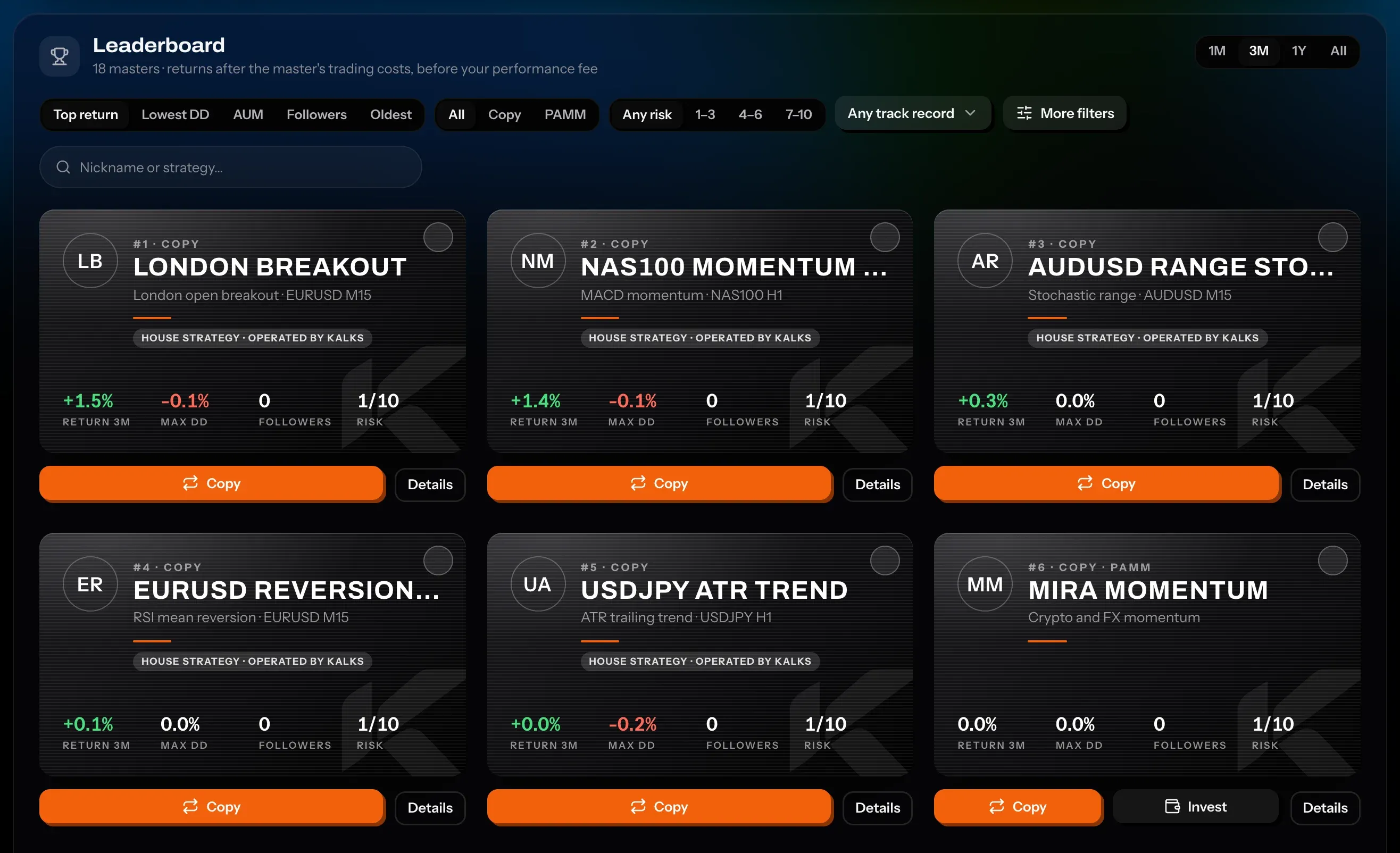Click the ER avatar of EURUSD Reversion

[x=90, y=584]
